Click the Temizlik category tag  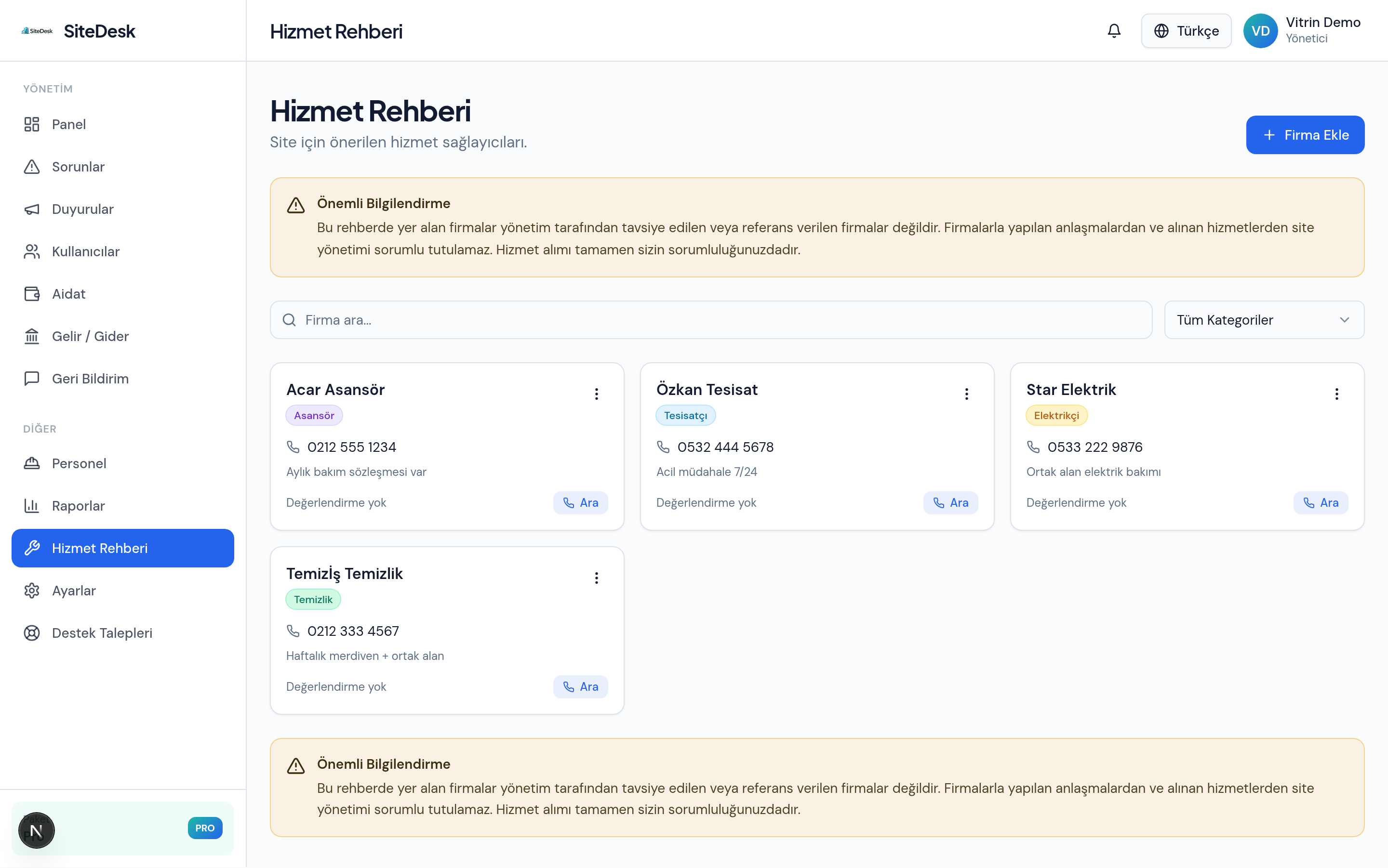coord(313,599)
